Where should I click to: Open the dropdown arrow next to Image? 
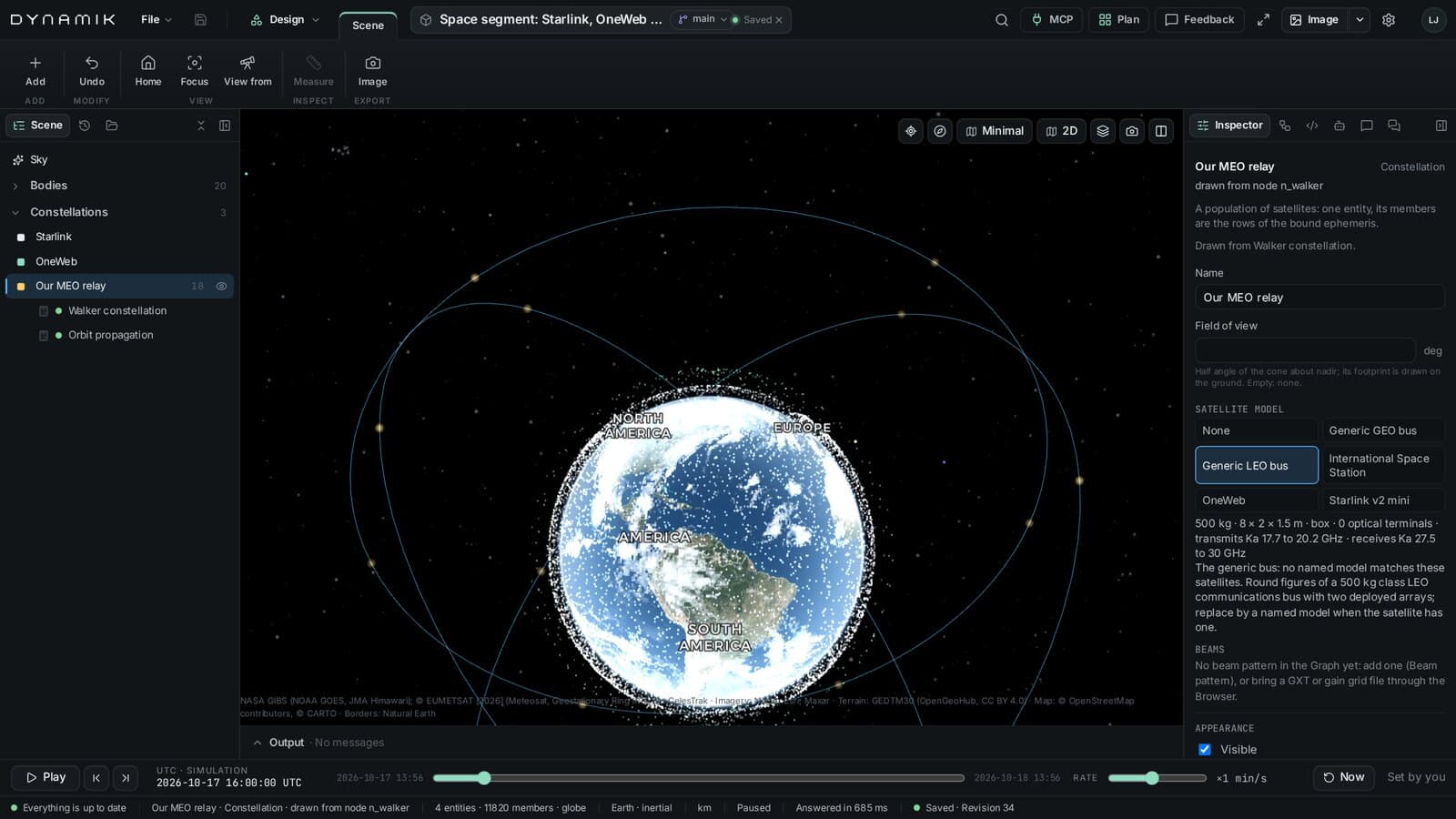tap(1360, 19)
